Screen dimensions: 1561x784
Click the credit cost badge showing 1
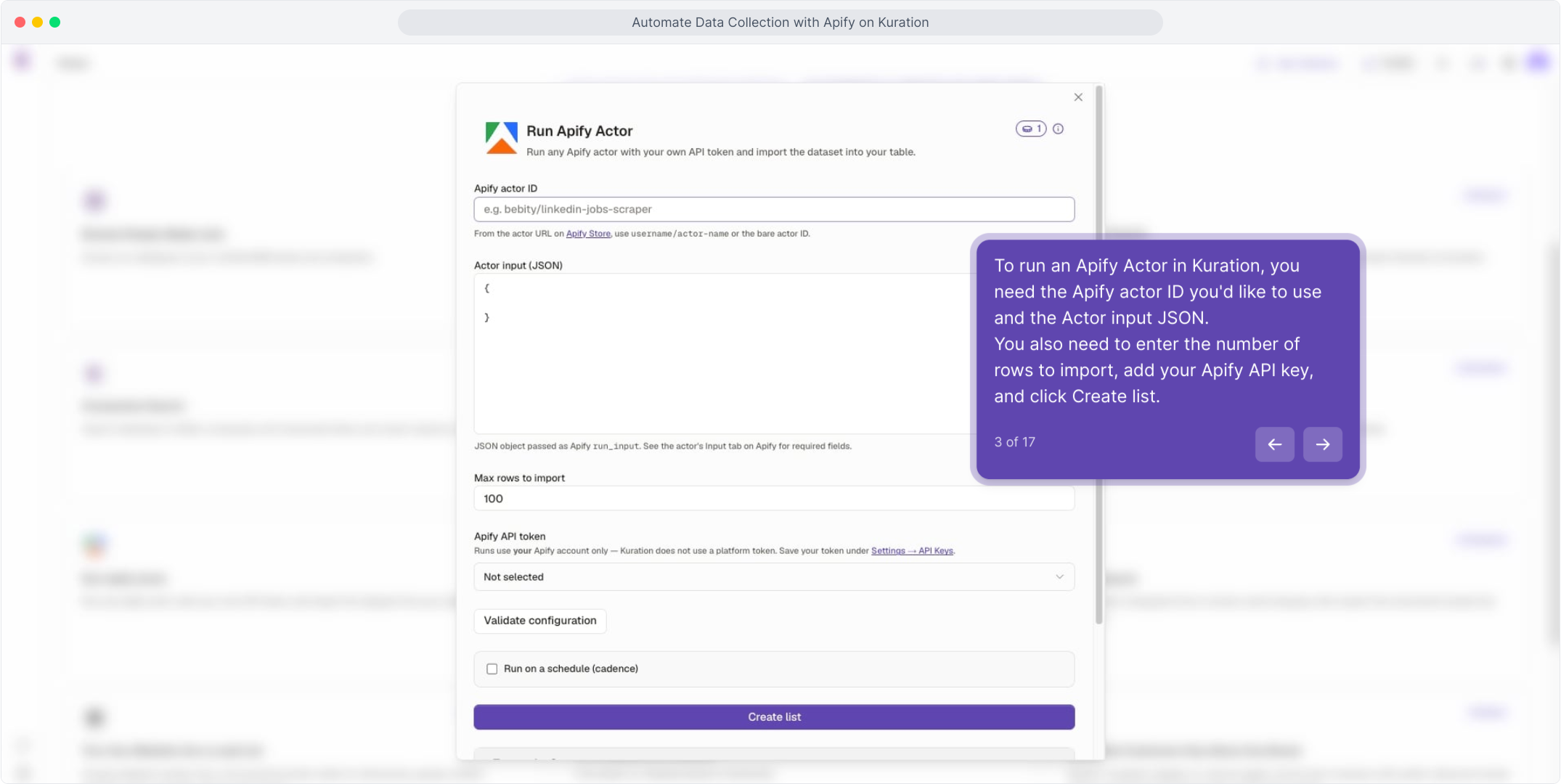1031,129
